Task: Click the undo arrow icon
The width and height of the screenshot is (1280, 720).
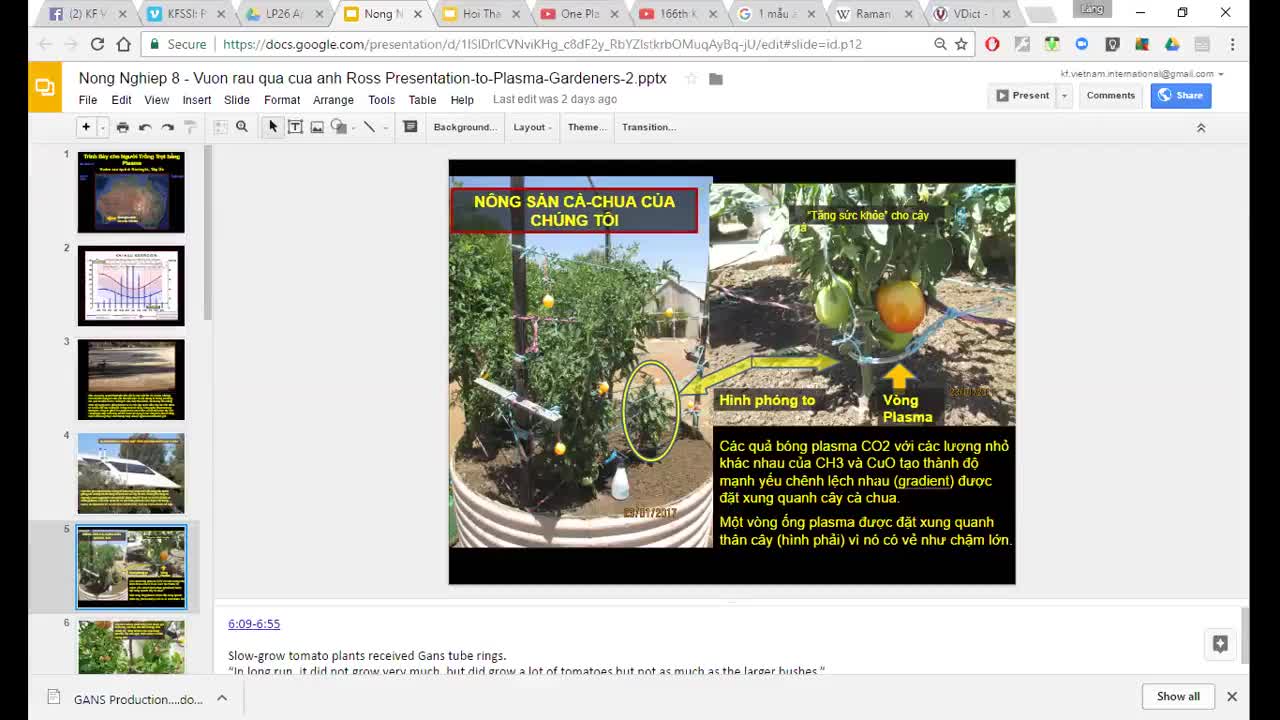Action: tap(145, 127)
